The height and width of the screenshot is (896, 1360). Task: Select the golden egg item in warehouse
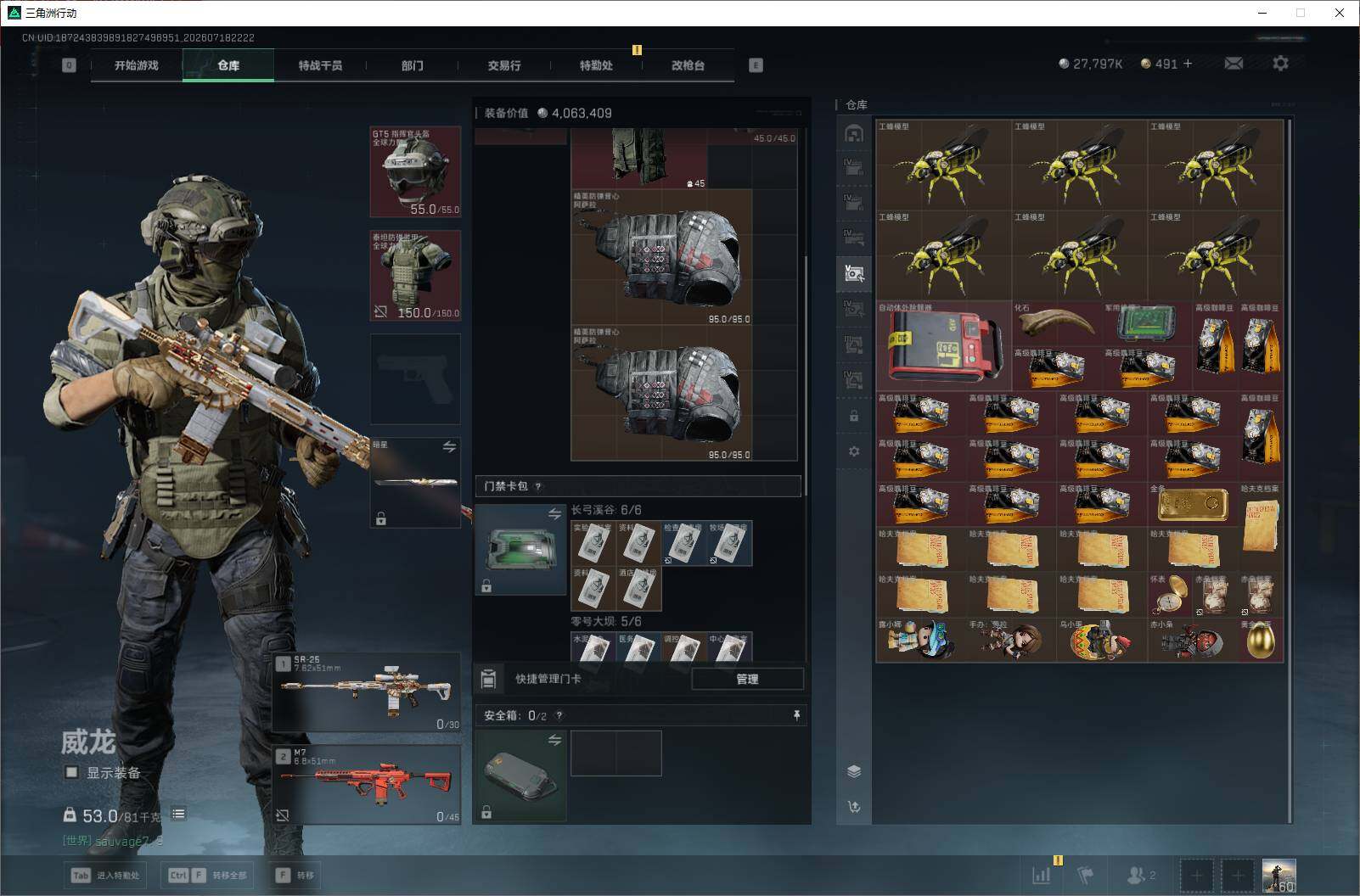1260,640
